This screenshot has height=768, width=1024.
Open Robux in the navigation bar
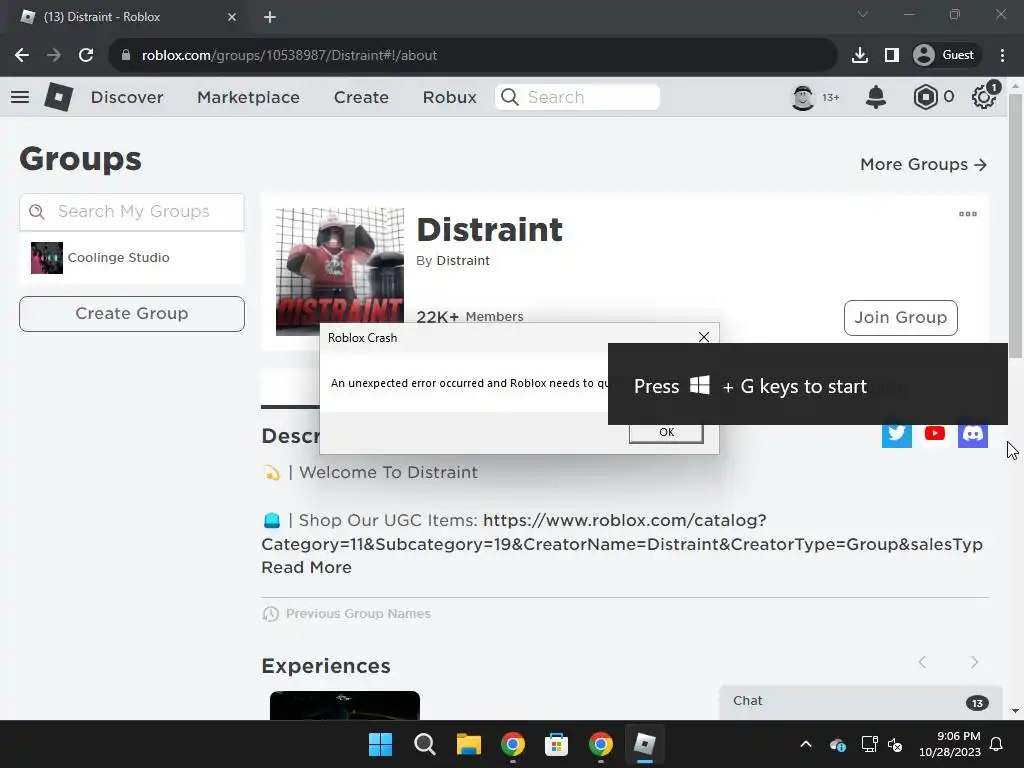click(449, 97)
